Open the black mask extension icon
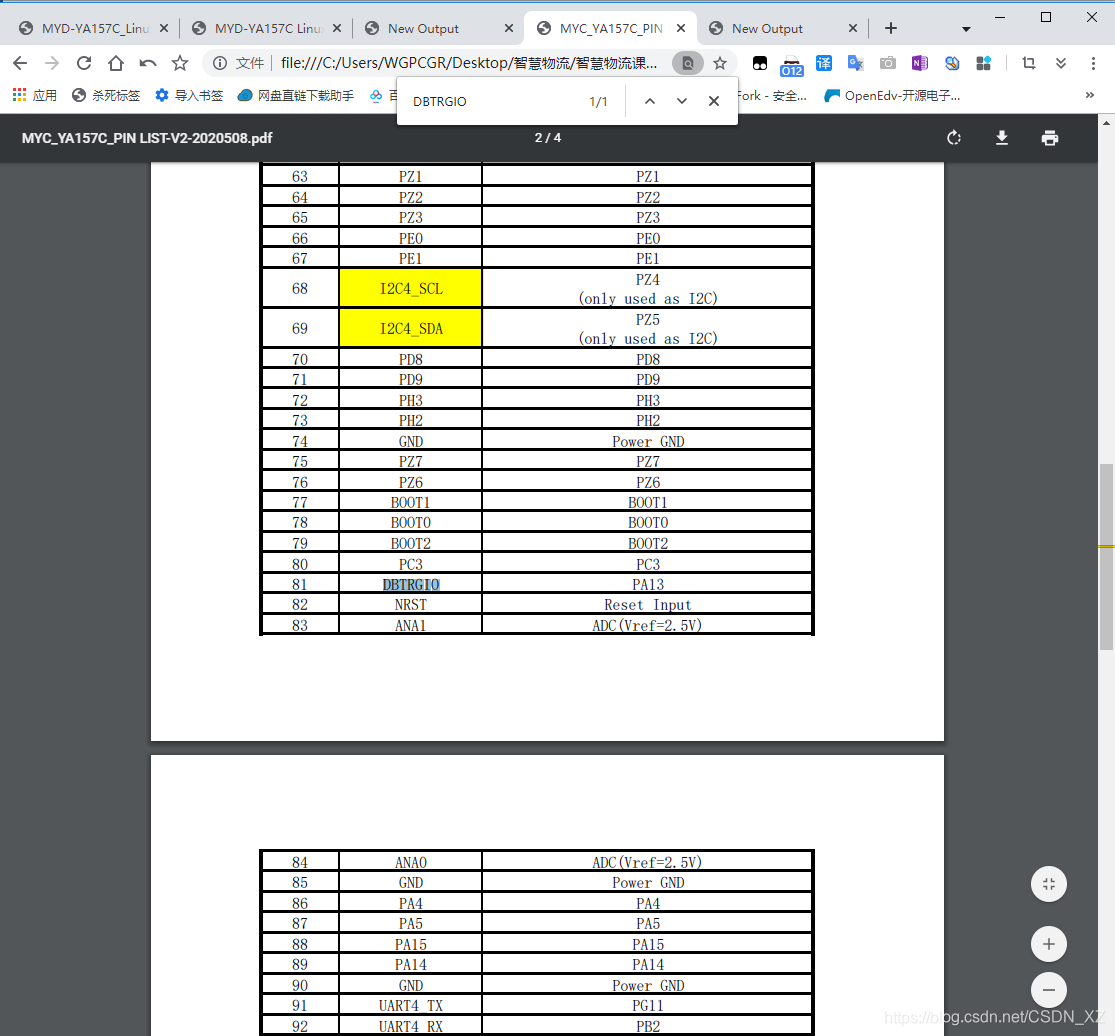Viewport: 1115px width, 1036px height. 759,63
